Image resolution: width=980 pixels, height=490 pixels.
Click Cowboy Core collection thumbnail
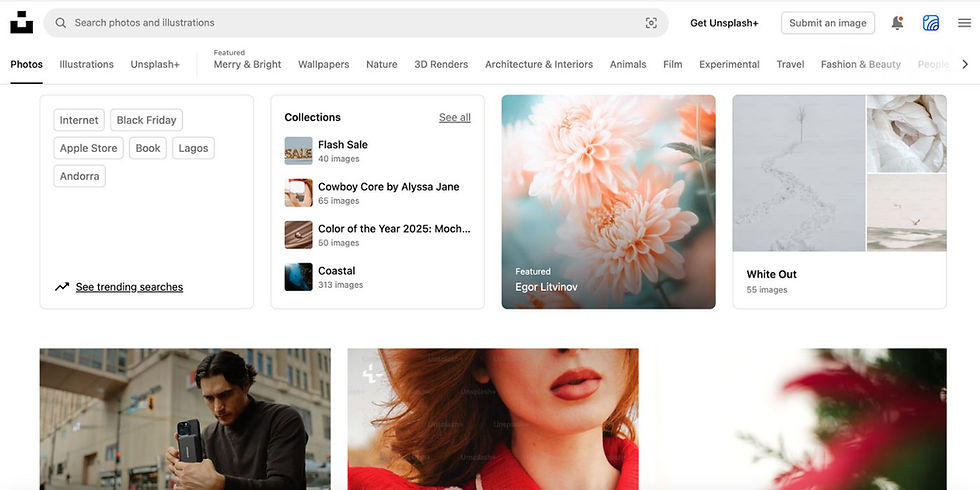(298, 192)
